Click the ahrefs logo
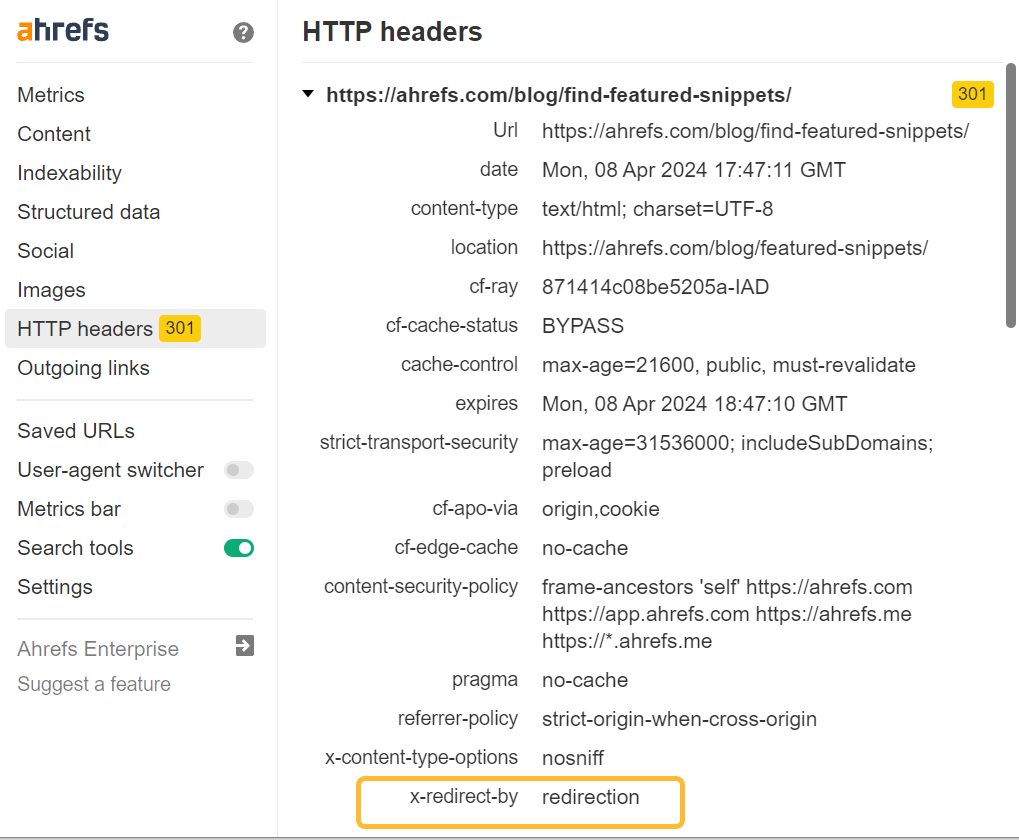1019x840 pixels. (62, 30)
